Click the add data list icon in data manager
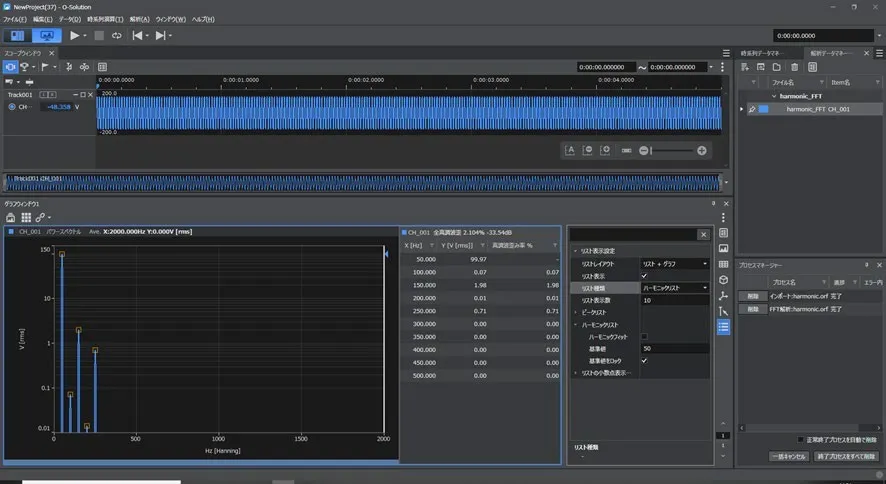Image resolution: width=886 pixels, height=484 pixels. pyautogui.click(x=745, y=67)
